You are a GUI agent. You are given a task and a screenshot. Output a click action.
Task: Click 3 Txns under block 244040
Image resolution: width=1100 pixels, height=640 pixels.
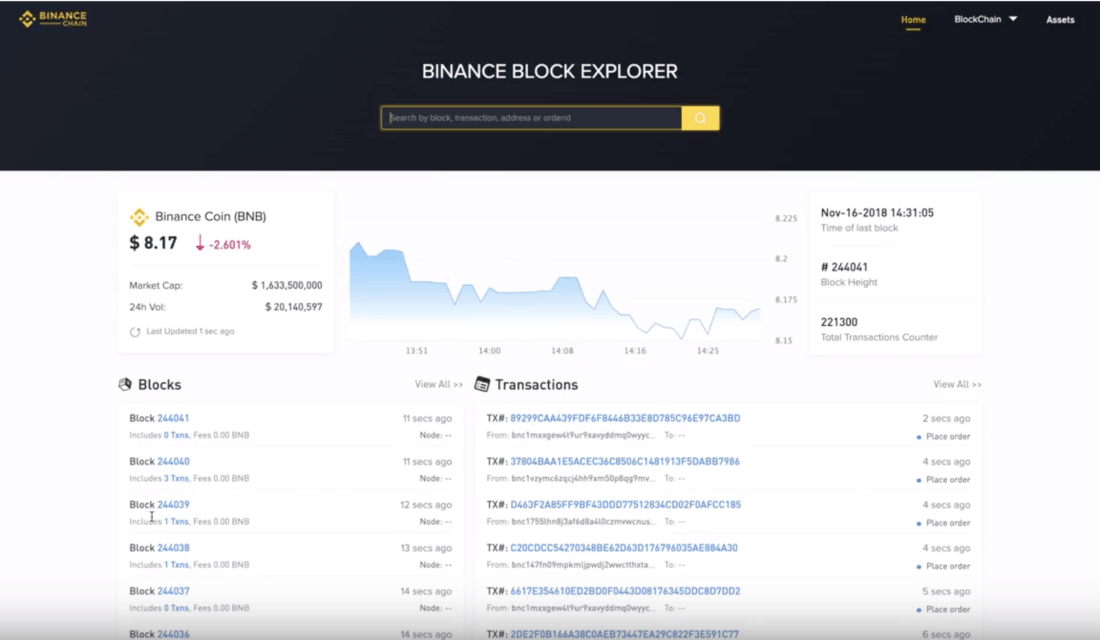176,479
